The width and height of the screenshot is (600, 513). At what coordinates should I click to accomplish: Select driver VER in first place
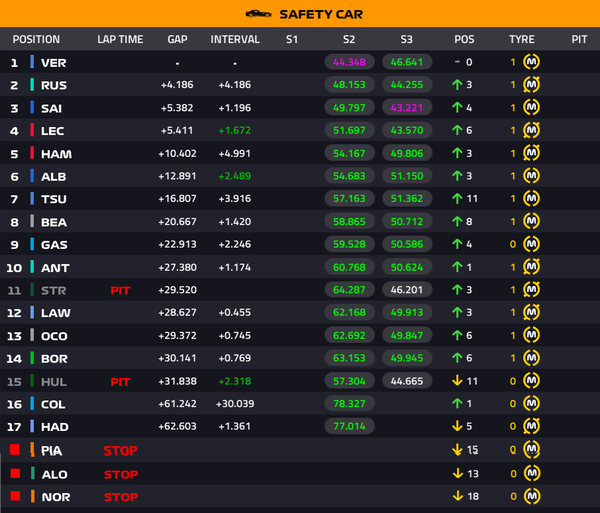pyautogui.click(x=54, y=63)
